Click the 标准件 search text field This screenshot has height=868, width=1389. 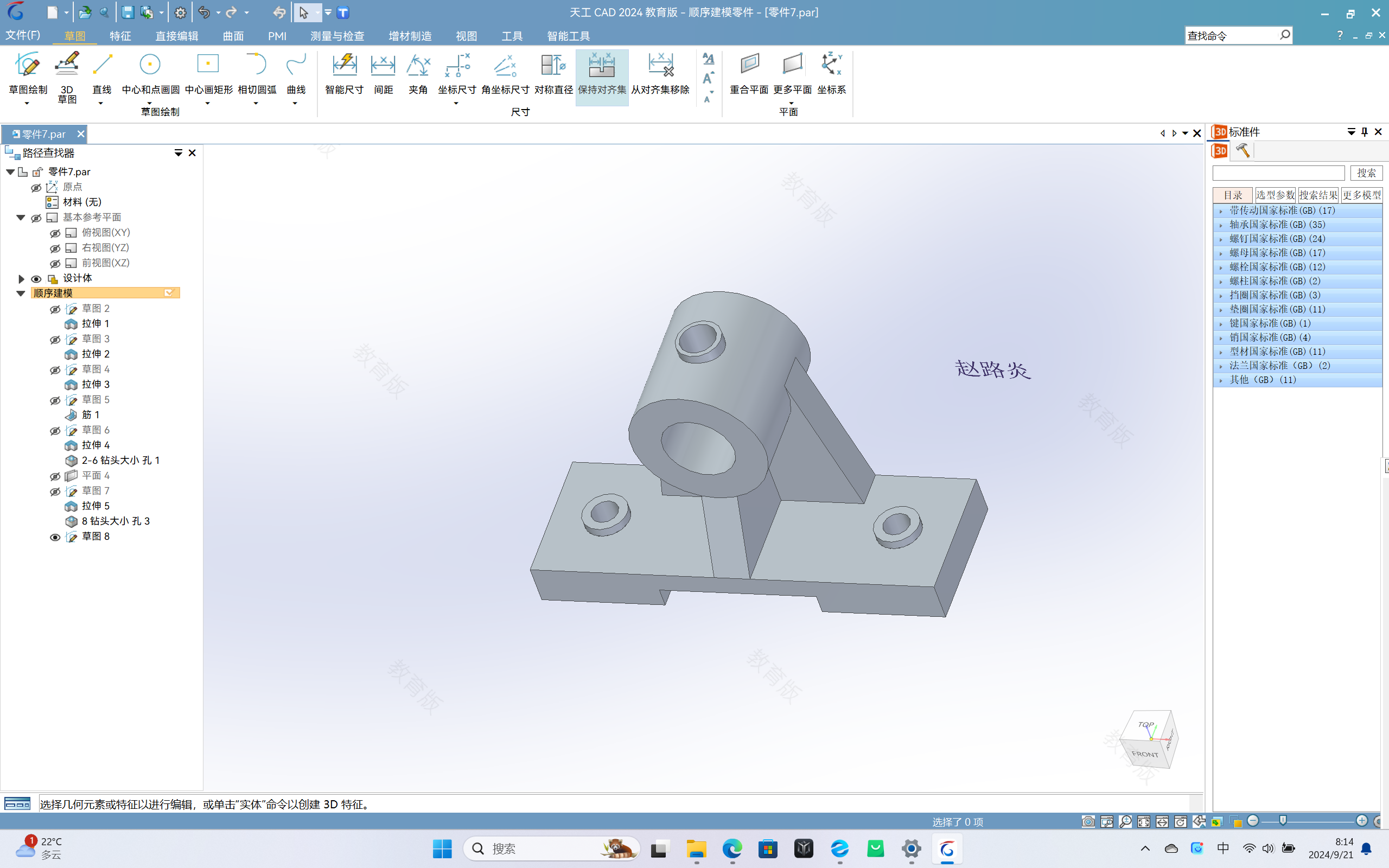point(1279,173)
